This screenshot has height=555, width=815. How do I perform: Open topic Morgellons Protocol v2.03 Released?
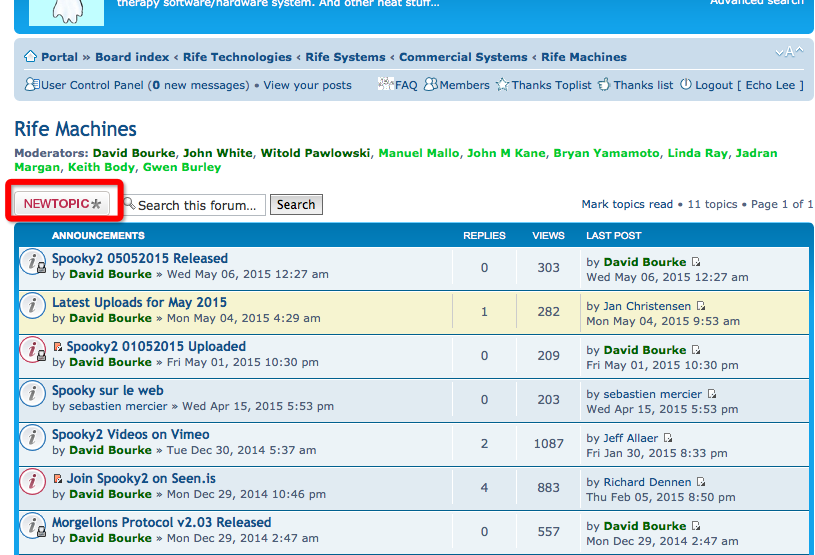[x=161, y=522]
